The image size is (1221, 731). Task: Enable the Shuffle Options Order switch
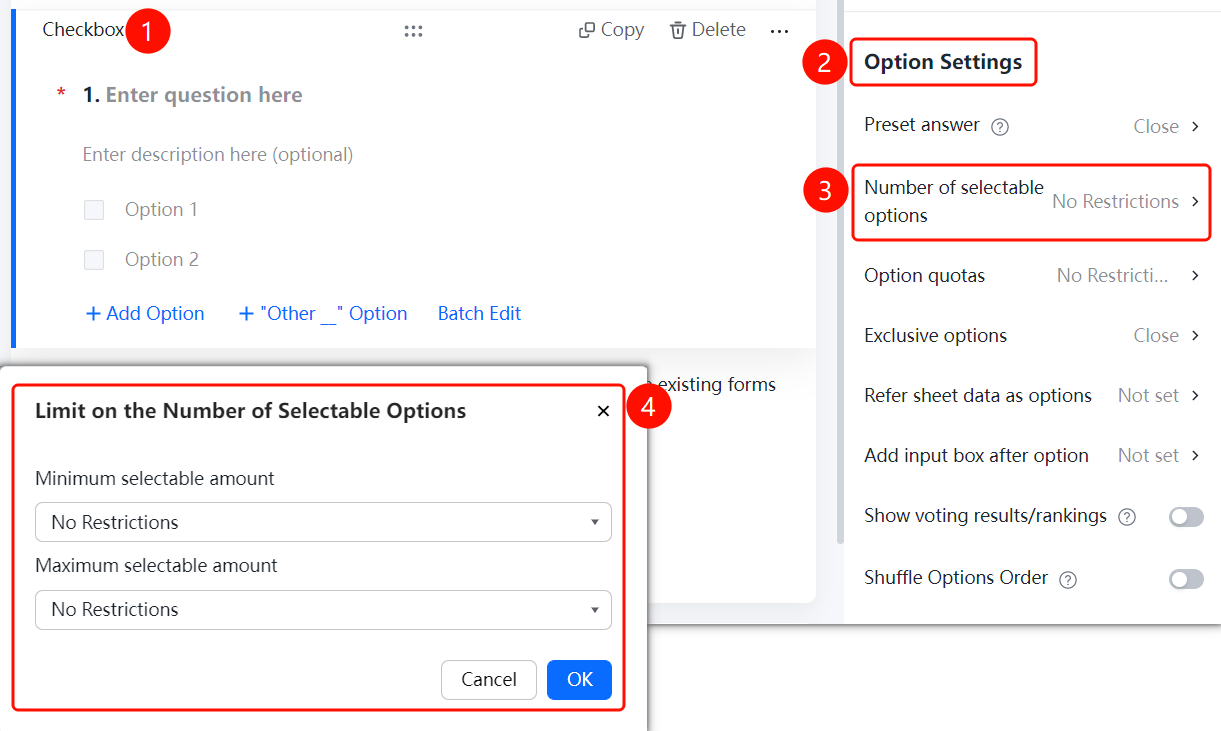click(1186, 579)
